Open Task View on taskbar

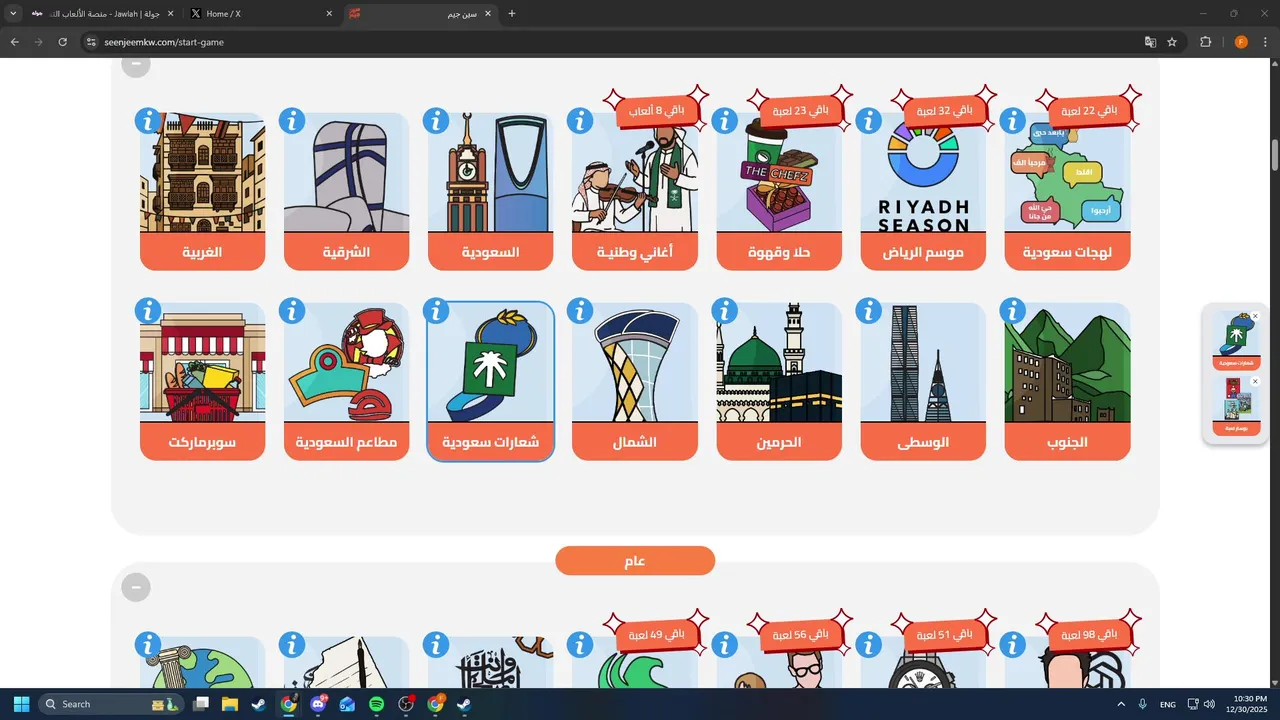[201, 704]
